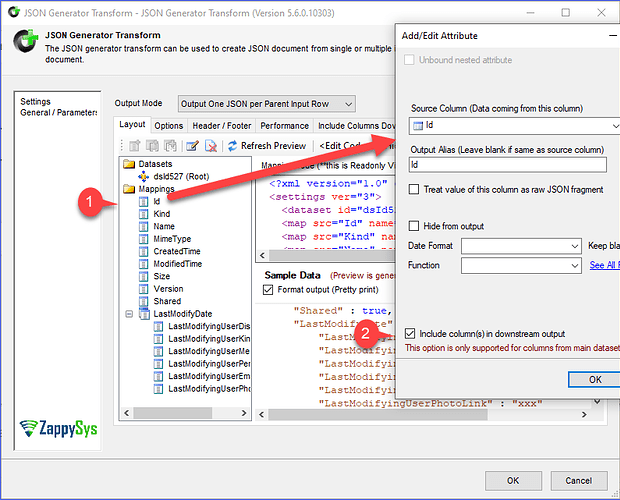
Task: Maximize the JSON Generator Transform window
Action: coord(566,13)
